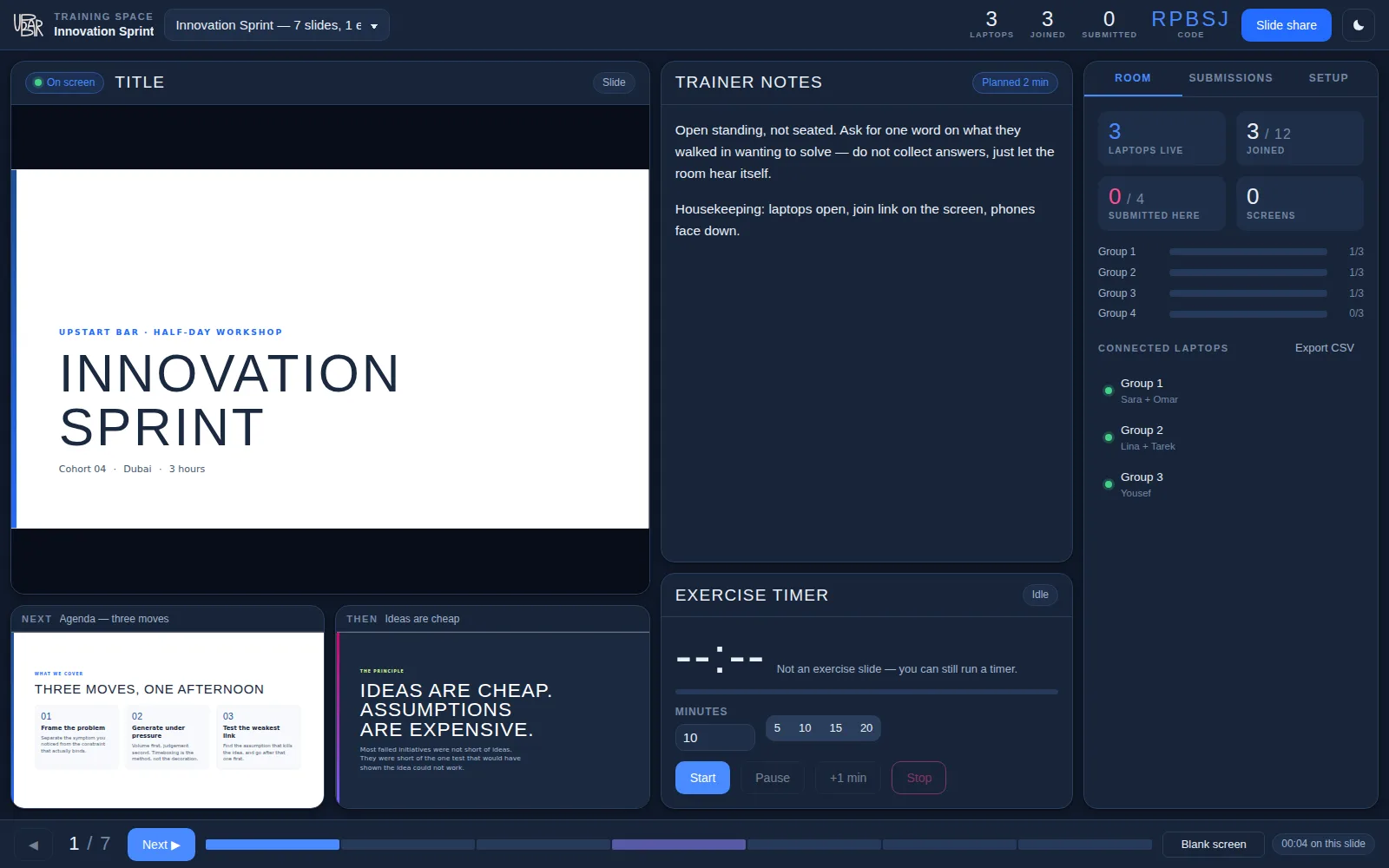Go to the previous slide with the back arrow
The height and width of the screenshot is (868, 1389).
coord(34,845)
